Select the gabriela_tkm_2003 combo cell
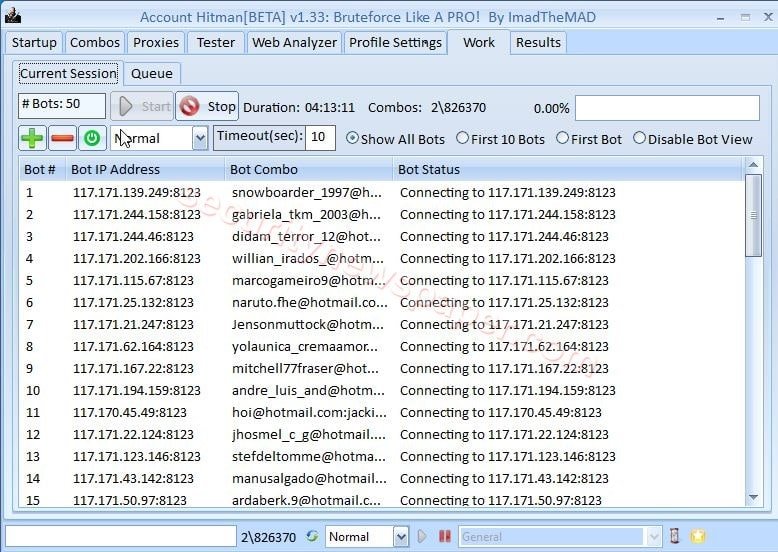The image size is (778, 552). click(x=307, y=215)
